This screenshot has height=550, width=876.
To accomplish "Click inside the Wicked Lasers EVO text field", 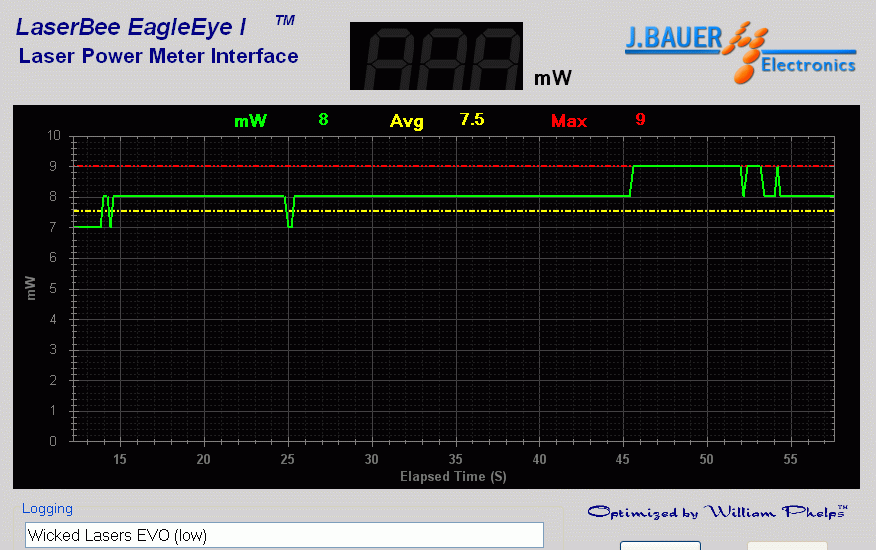I will click(x=284, y=535).
